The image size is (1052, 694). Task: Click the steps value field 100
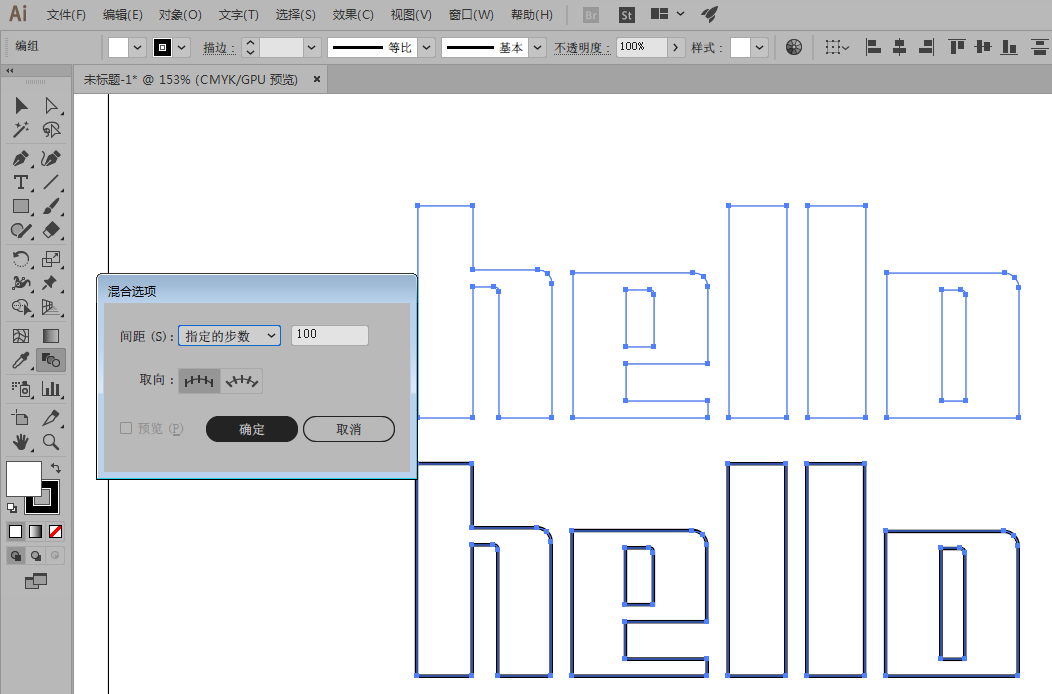pos(329,334)
